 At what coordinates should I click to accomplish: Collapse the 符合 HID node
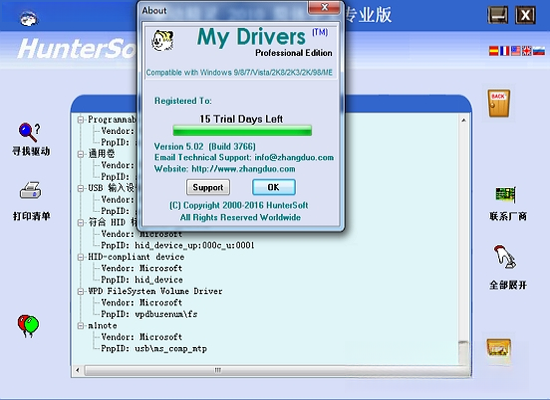(81, 222)
